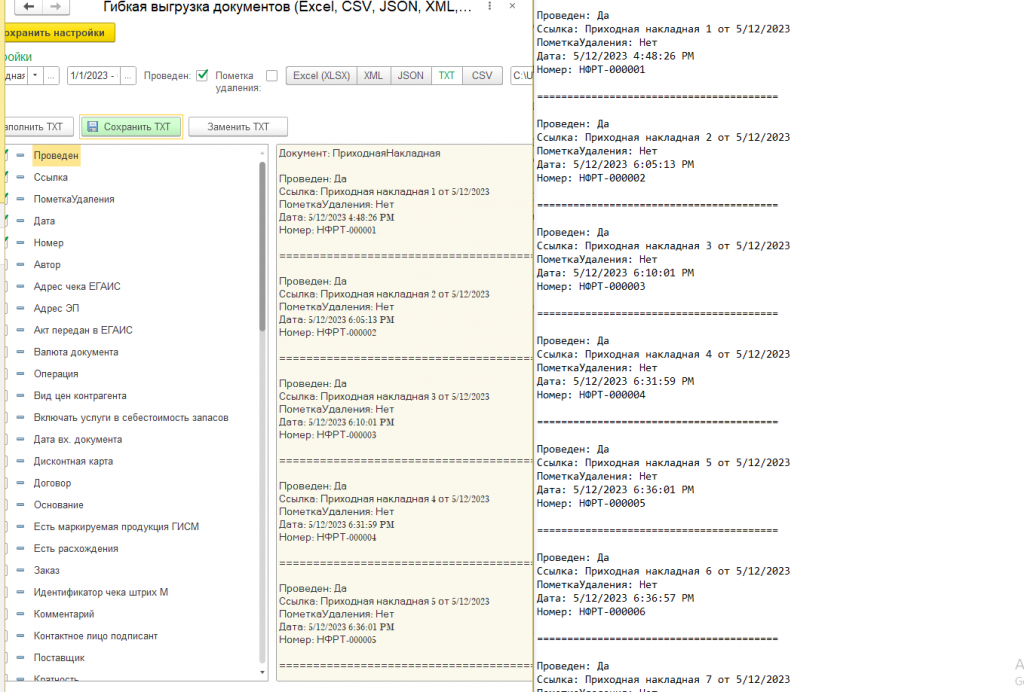Click the attribute icon beside Акт передан в ЕГАИС
This screenshot has width=1024, height=692.
tap(20, 330)
